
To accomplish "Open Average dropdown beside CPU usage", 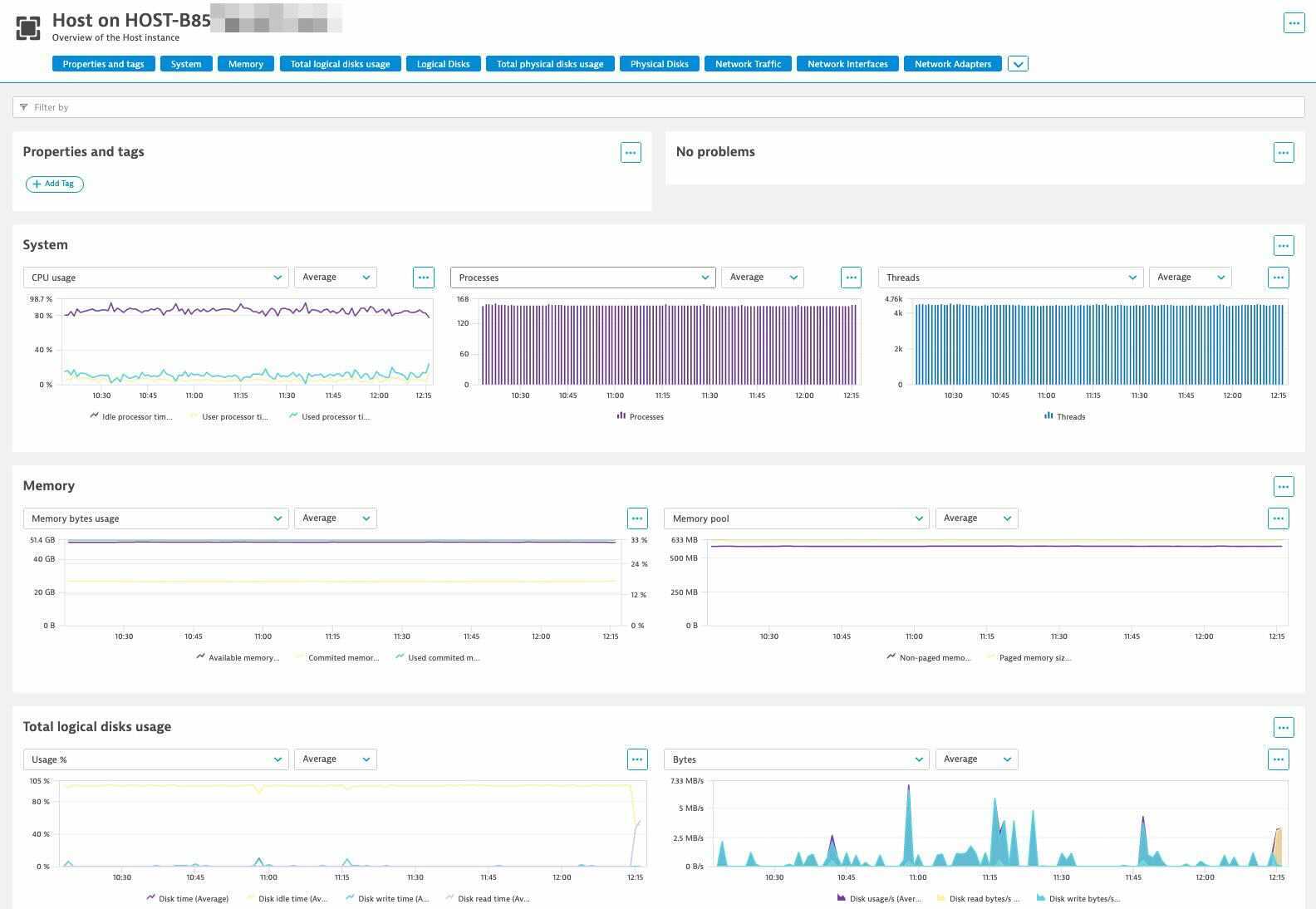I will coord(336,278).
